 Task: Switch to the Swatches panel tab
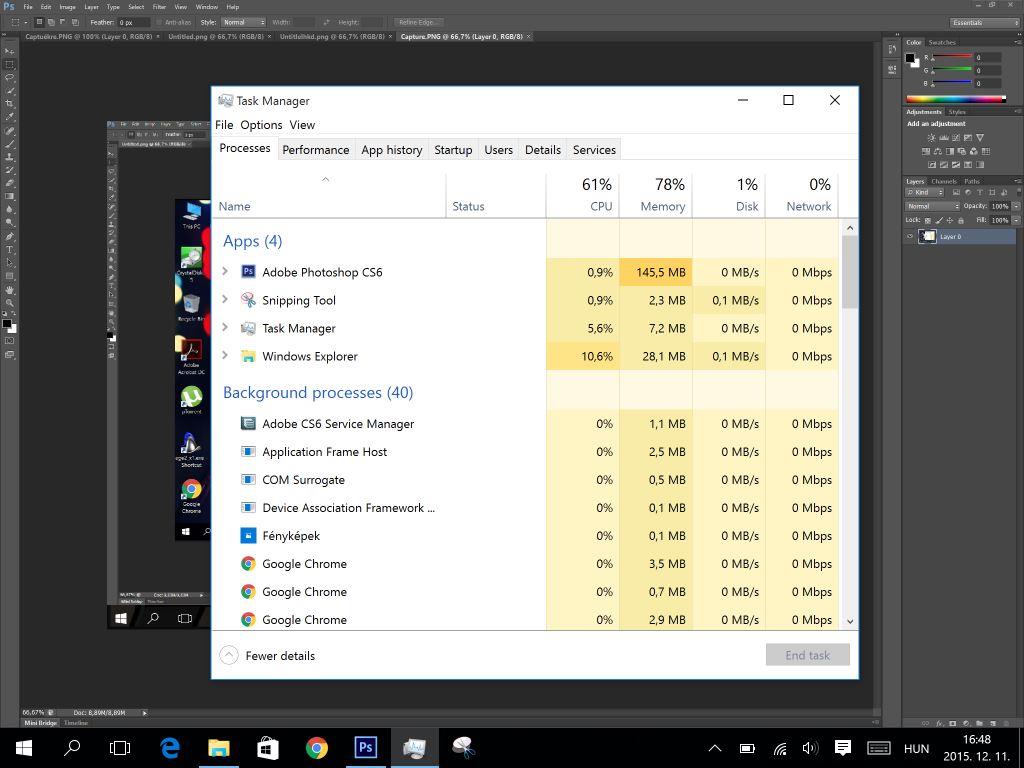coord(942,42)
